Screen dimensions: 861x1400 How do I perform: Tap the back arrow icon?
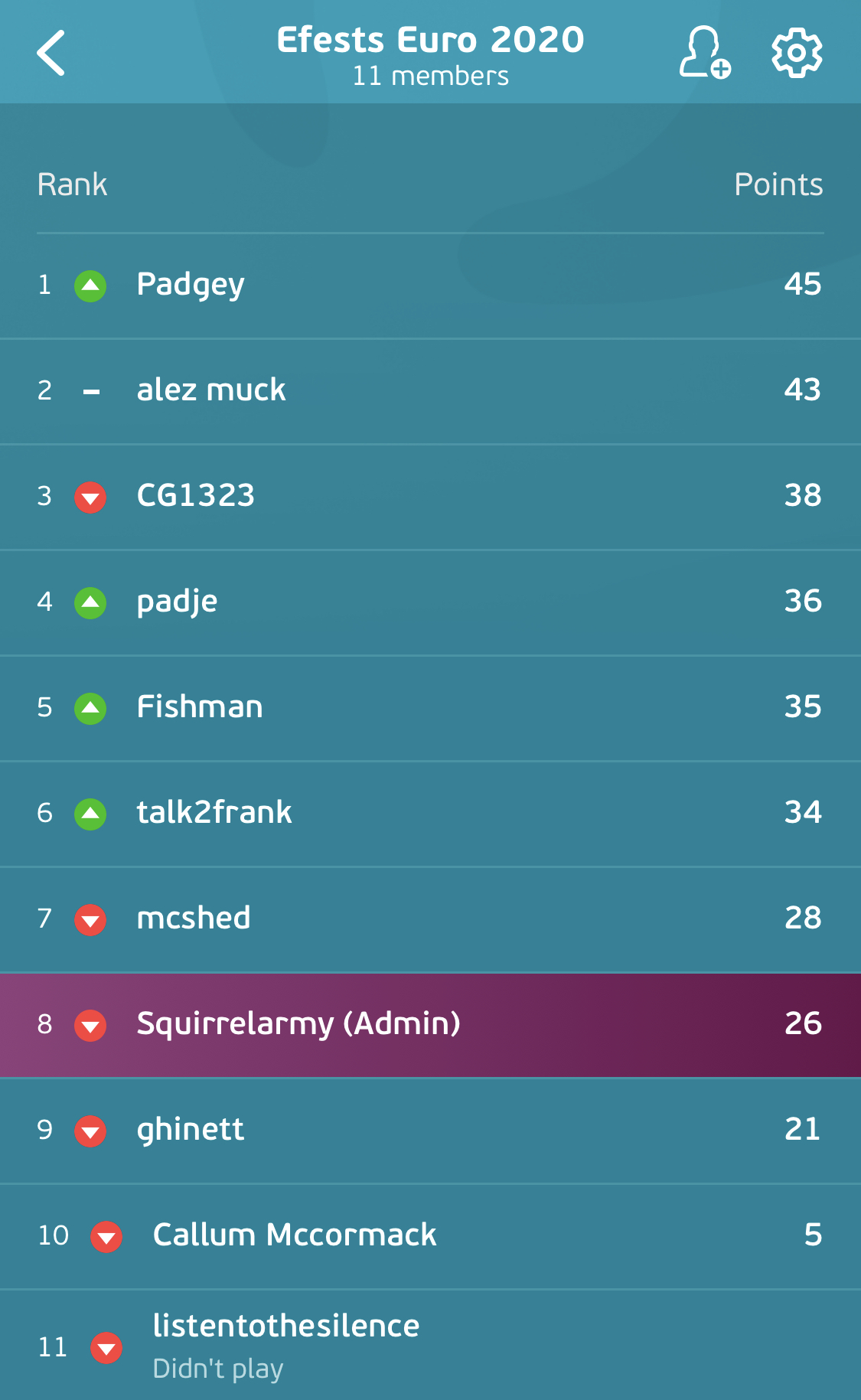[x=51, y=53]
